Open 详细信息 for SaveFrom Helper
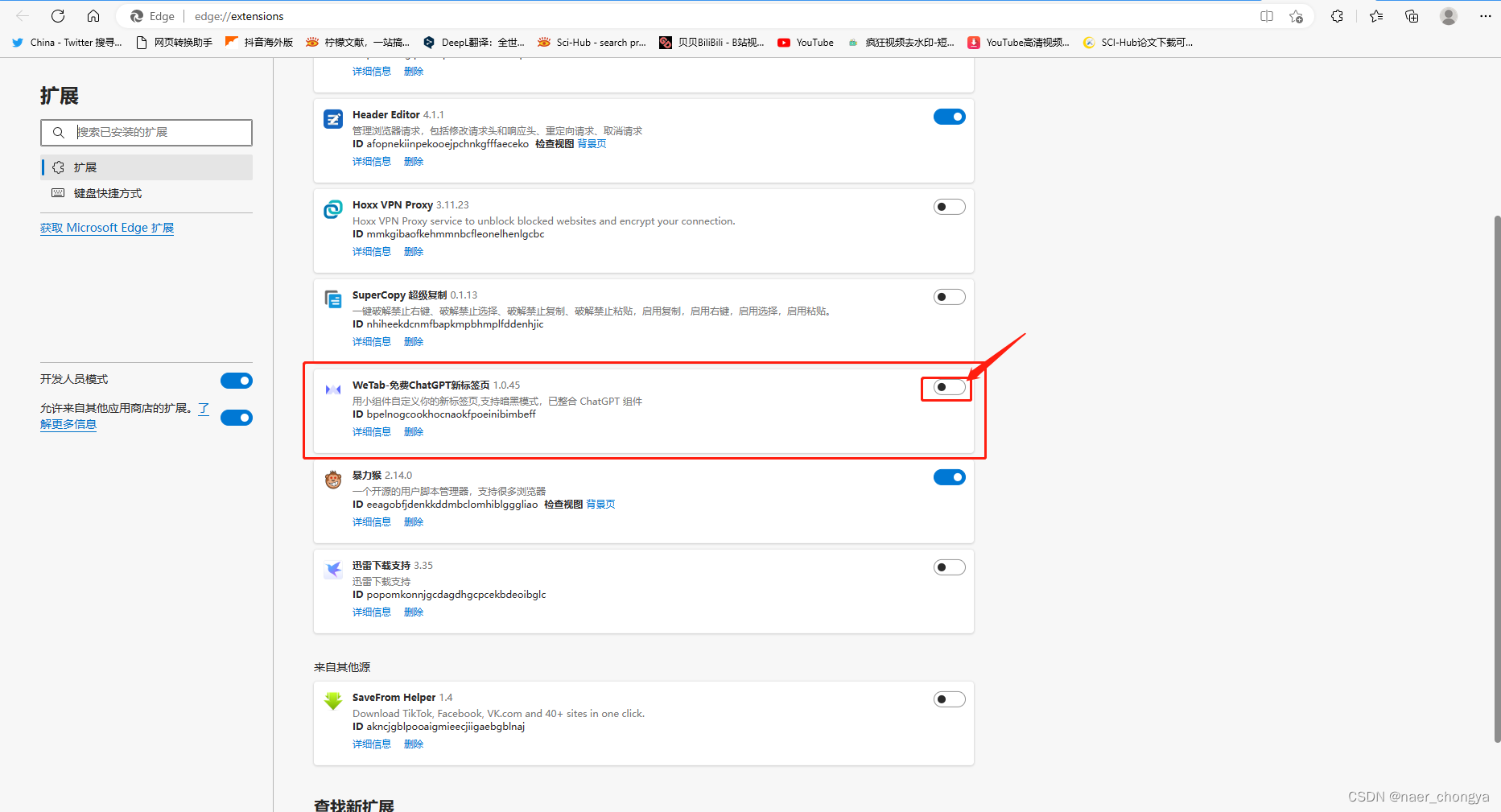This screenshot has width=1501, height=812. pyautogui.click(x=372, y=744)
